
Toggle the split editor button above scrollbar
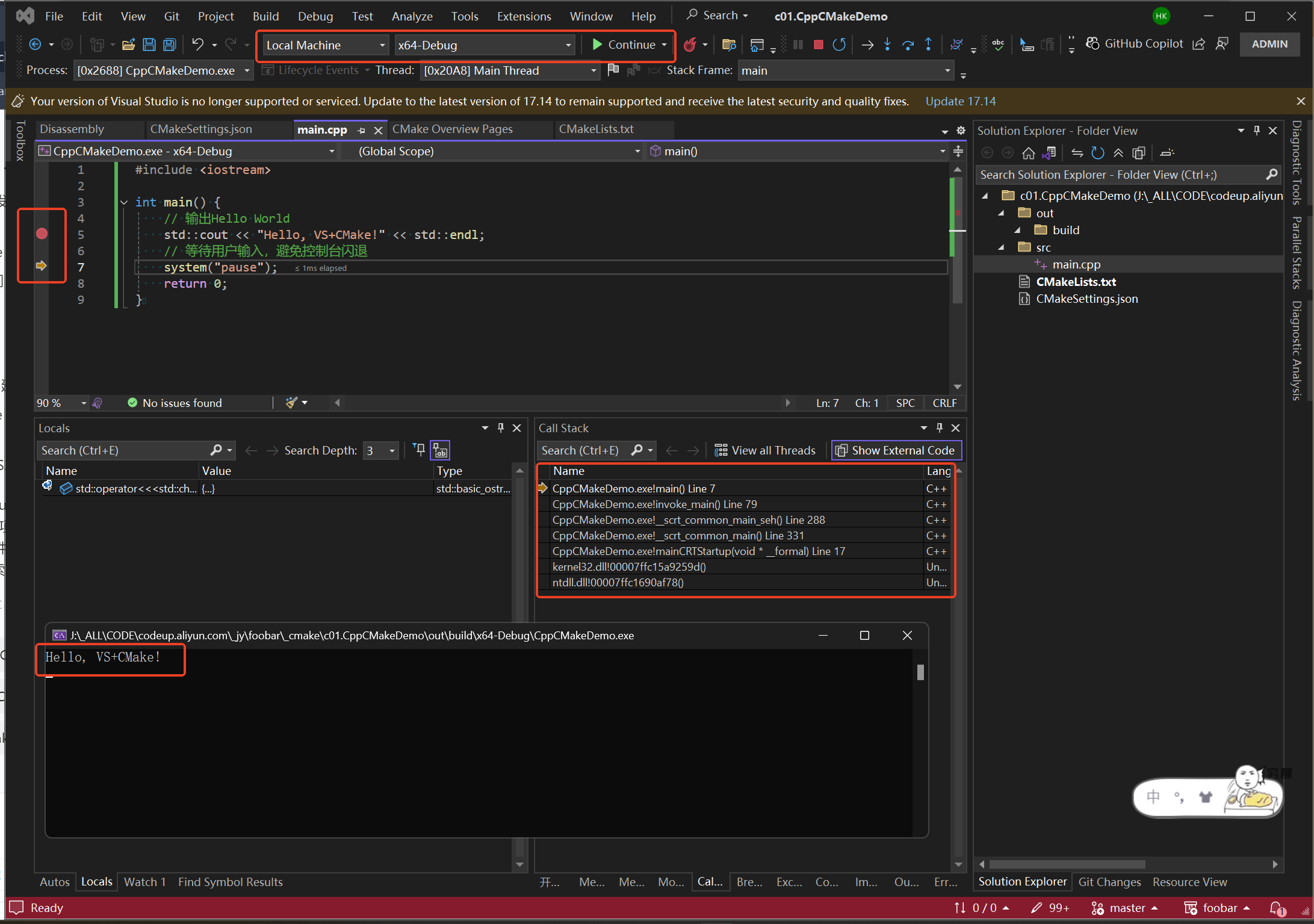click(958, 151)
